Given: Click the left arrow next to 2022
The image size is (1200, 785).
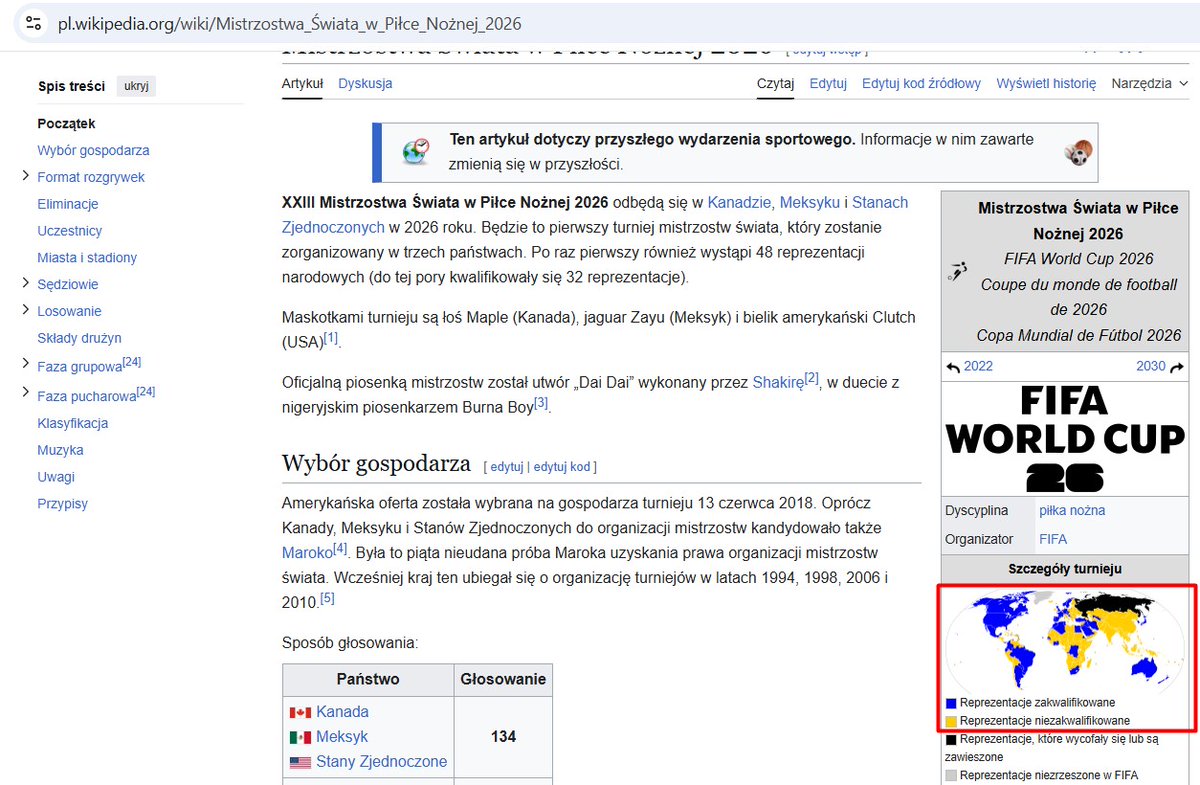Looking at the screenshot, I should [953, 367].
